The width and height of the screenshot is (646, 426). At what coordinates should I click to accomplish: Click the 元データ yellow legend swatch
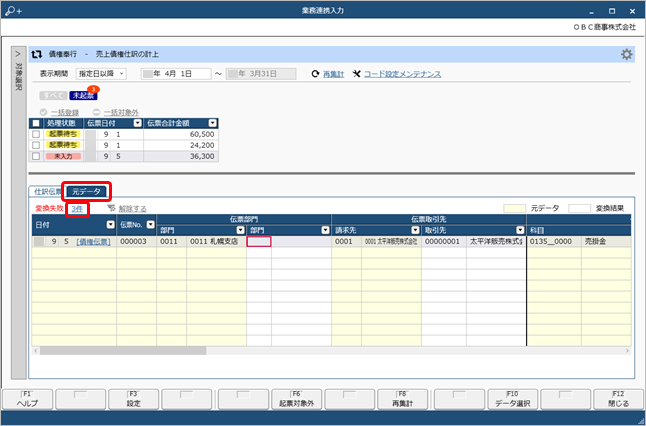tap(514, 208)
